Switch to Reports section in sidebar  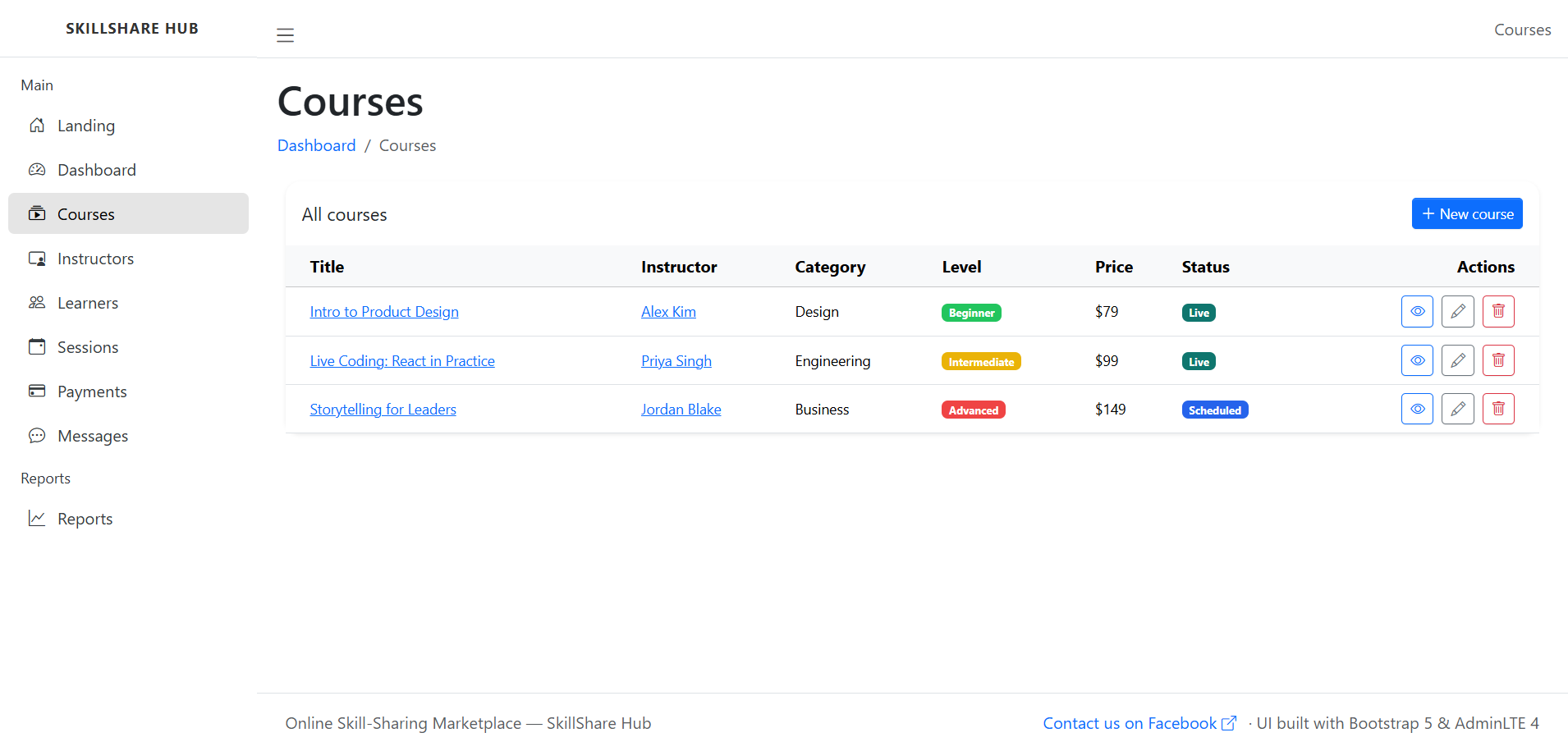tap(85, 518)
